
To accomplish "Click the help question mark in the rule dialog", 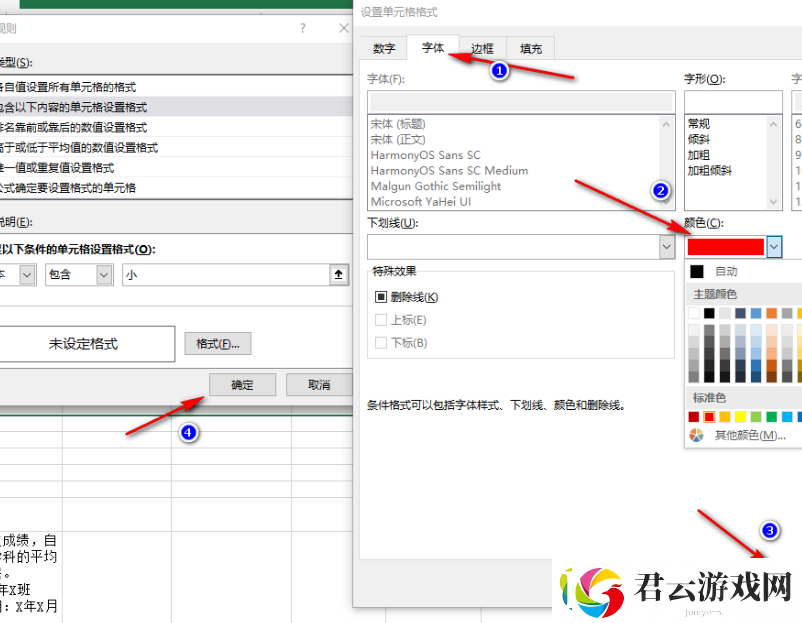I will coord(303,28).
